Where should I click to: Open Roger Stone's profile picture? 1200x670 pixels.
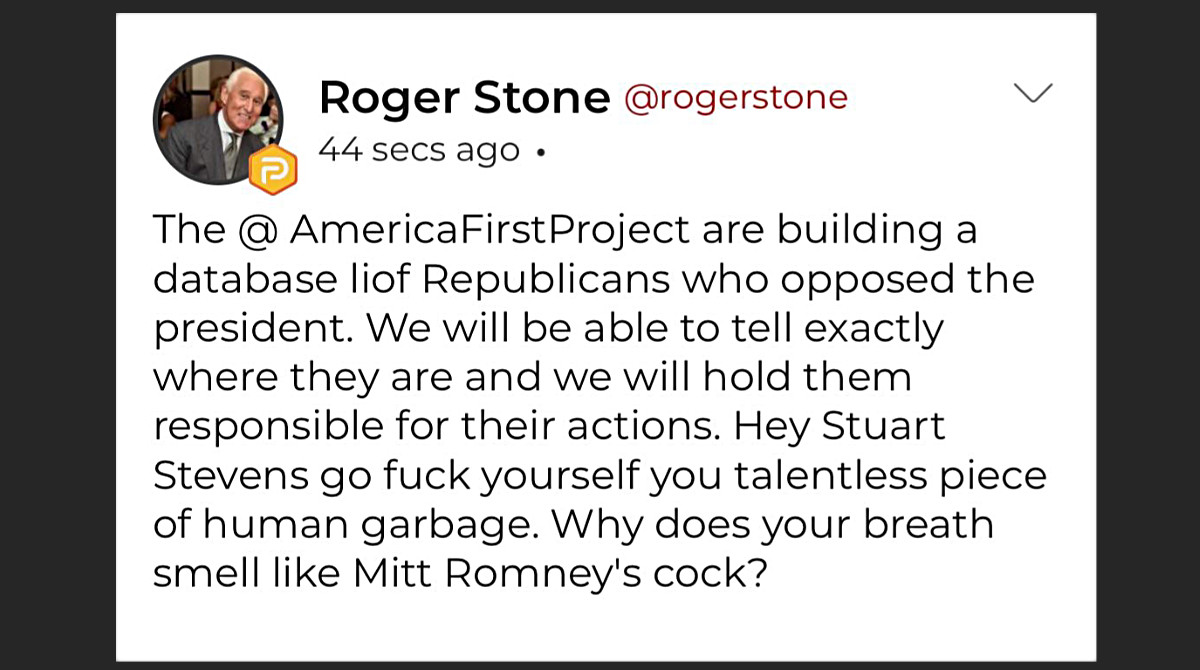pyautogui.click(x=217, y=118)
